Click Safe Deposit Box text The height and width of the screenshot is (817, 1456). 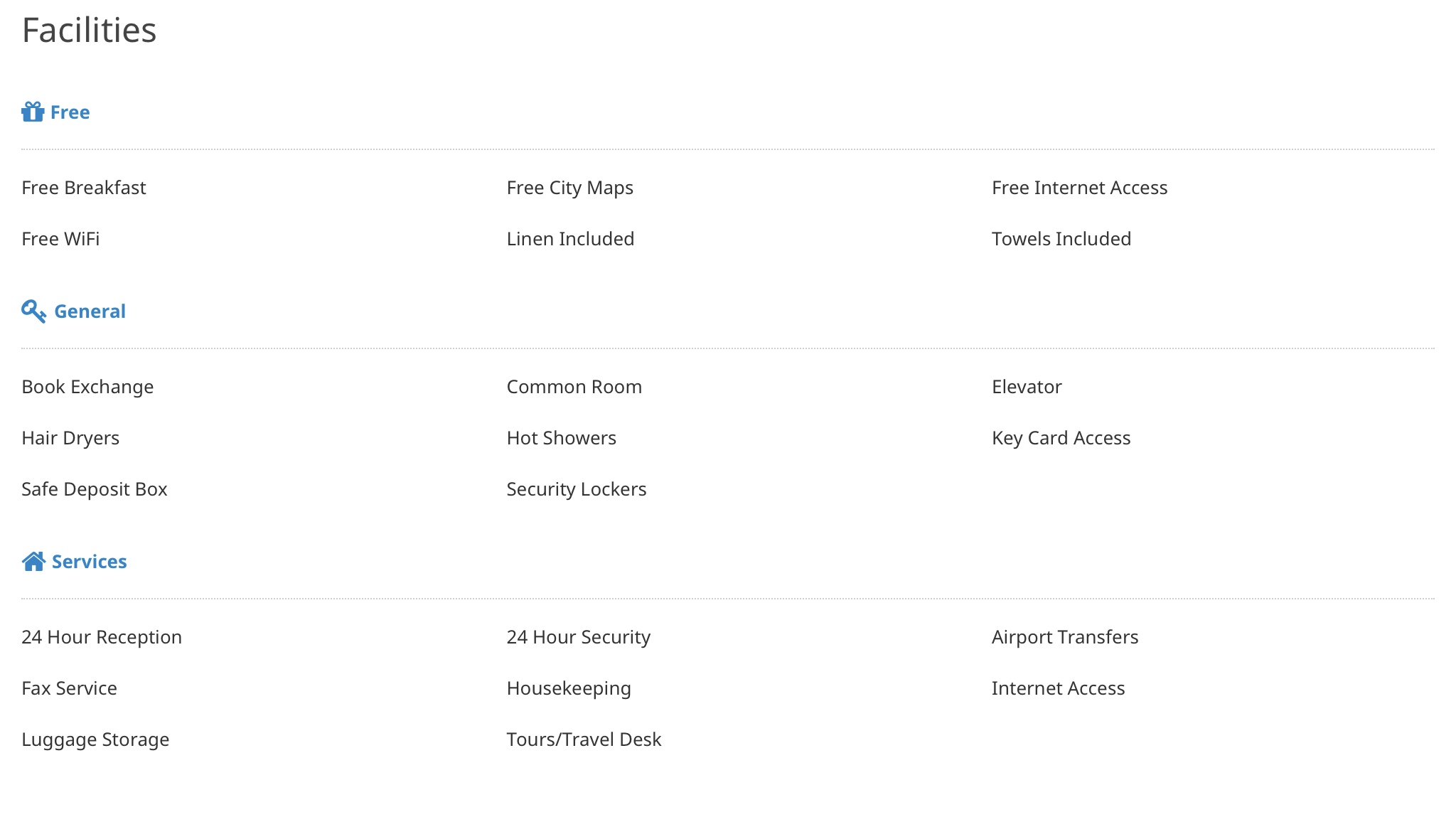tap(95, 489)
